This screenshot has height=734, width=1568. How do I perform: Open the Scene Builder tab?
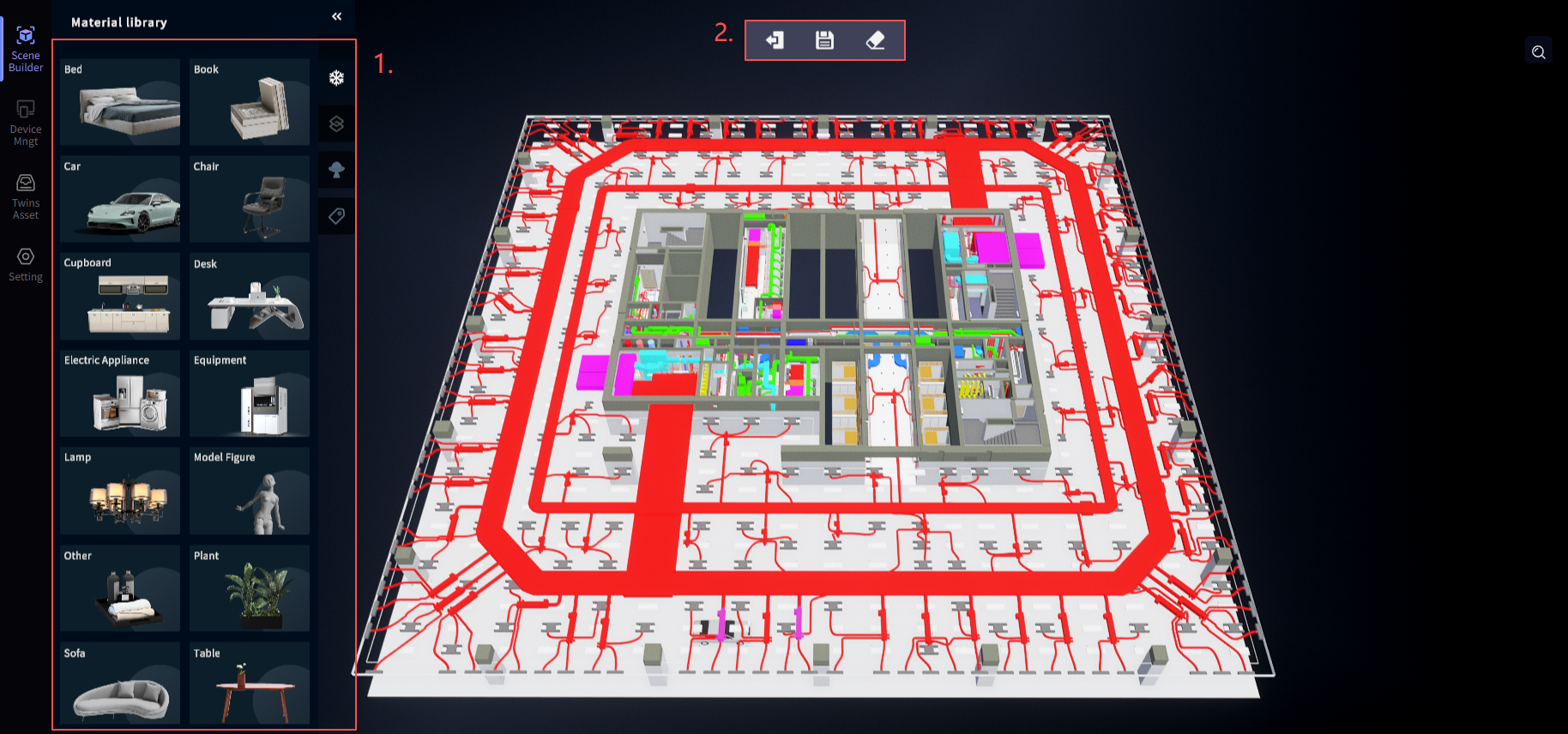point(26,49)
